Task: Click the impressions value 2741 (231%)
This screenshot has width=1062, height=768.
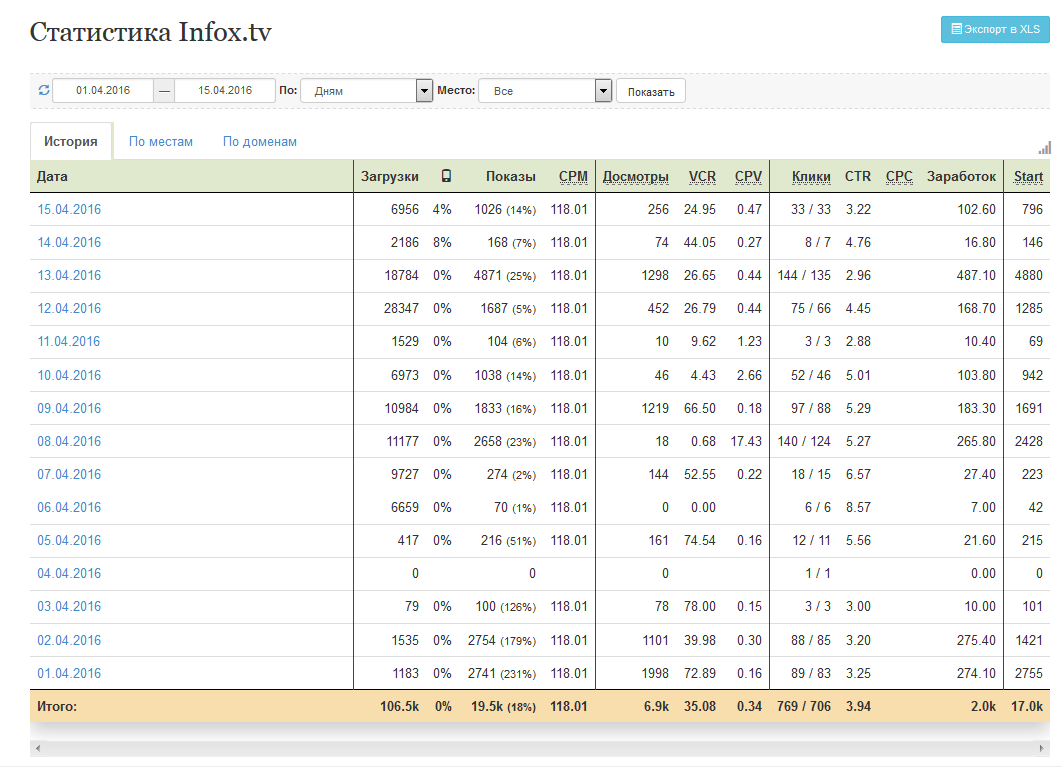Action: point(502,673)
